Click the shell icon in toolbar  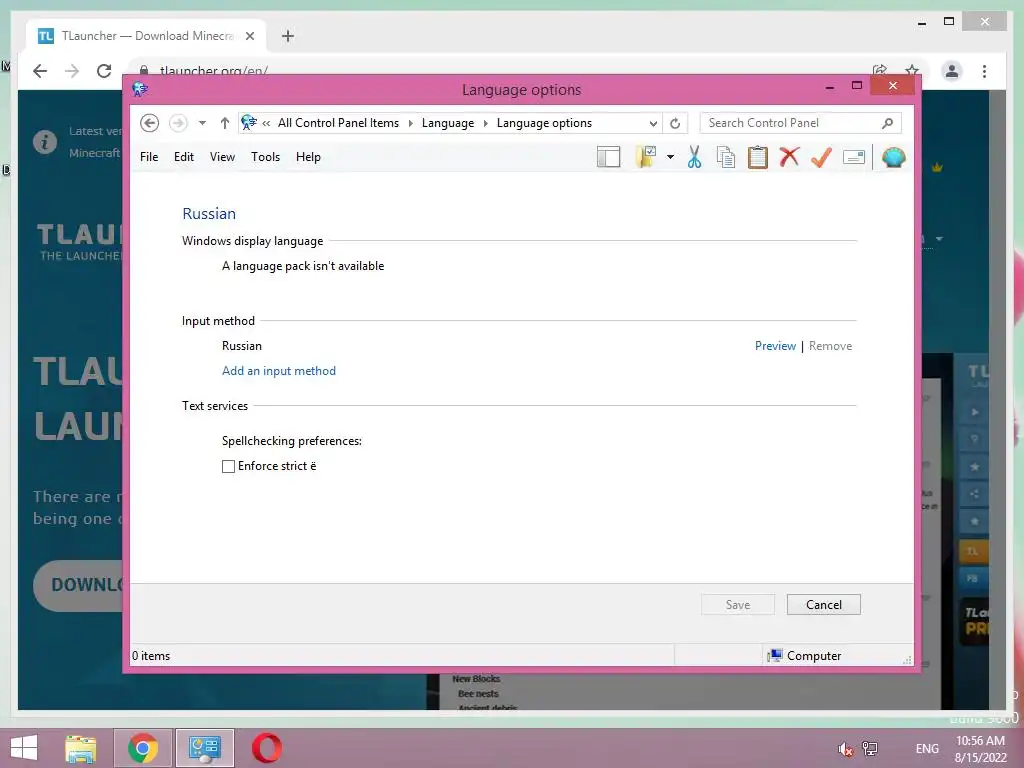[893, 157]
